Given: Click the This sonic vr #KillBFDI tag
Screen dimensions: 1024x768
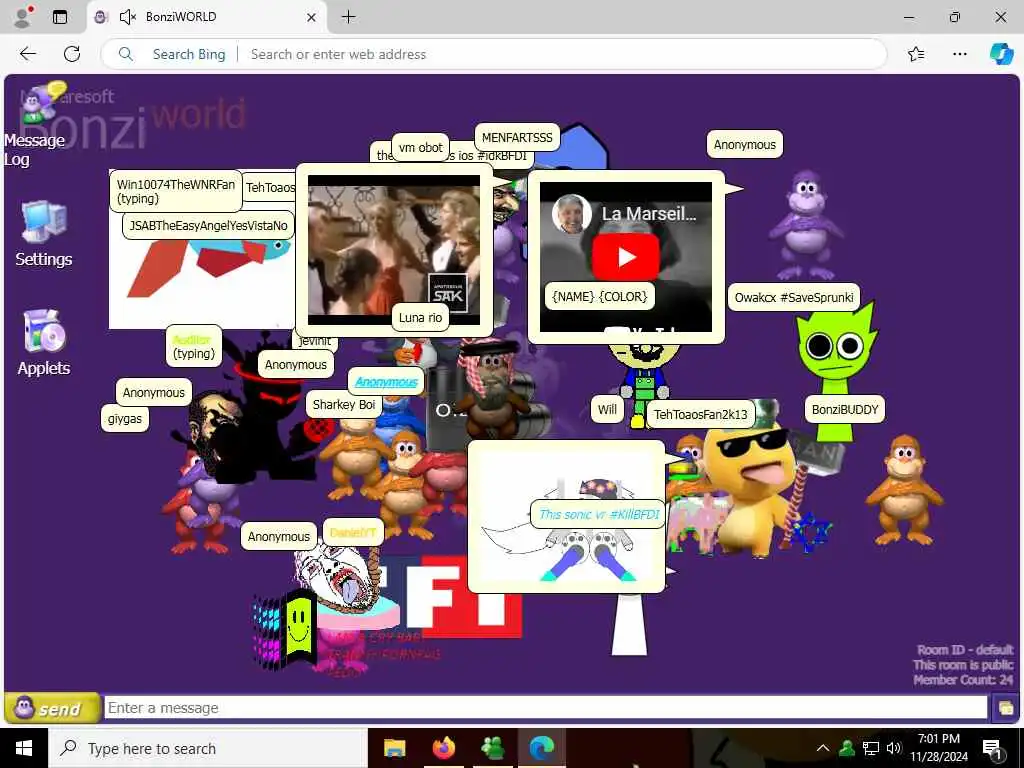Looking at the screenshot, I should [599, 514].
